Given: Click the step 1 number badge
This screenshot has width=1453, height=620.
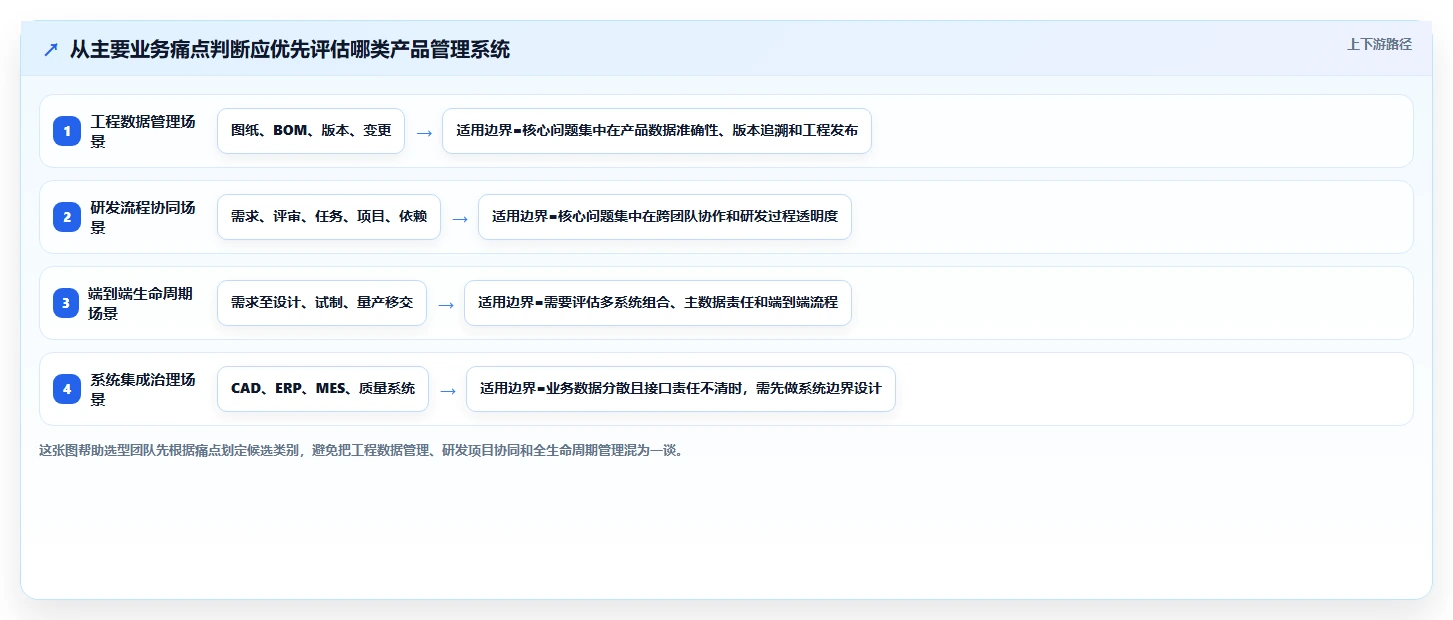Looking at the screenshot, I should click(67, 131).
